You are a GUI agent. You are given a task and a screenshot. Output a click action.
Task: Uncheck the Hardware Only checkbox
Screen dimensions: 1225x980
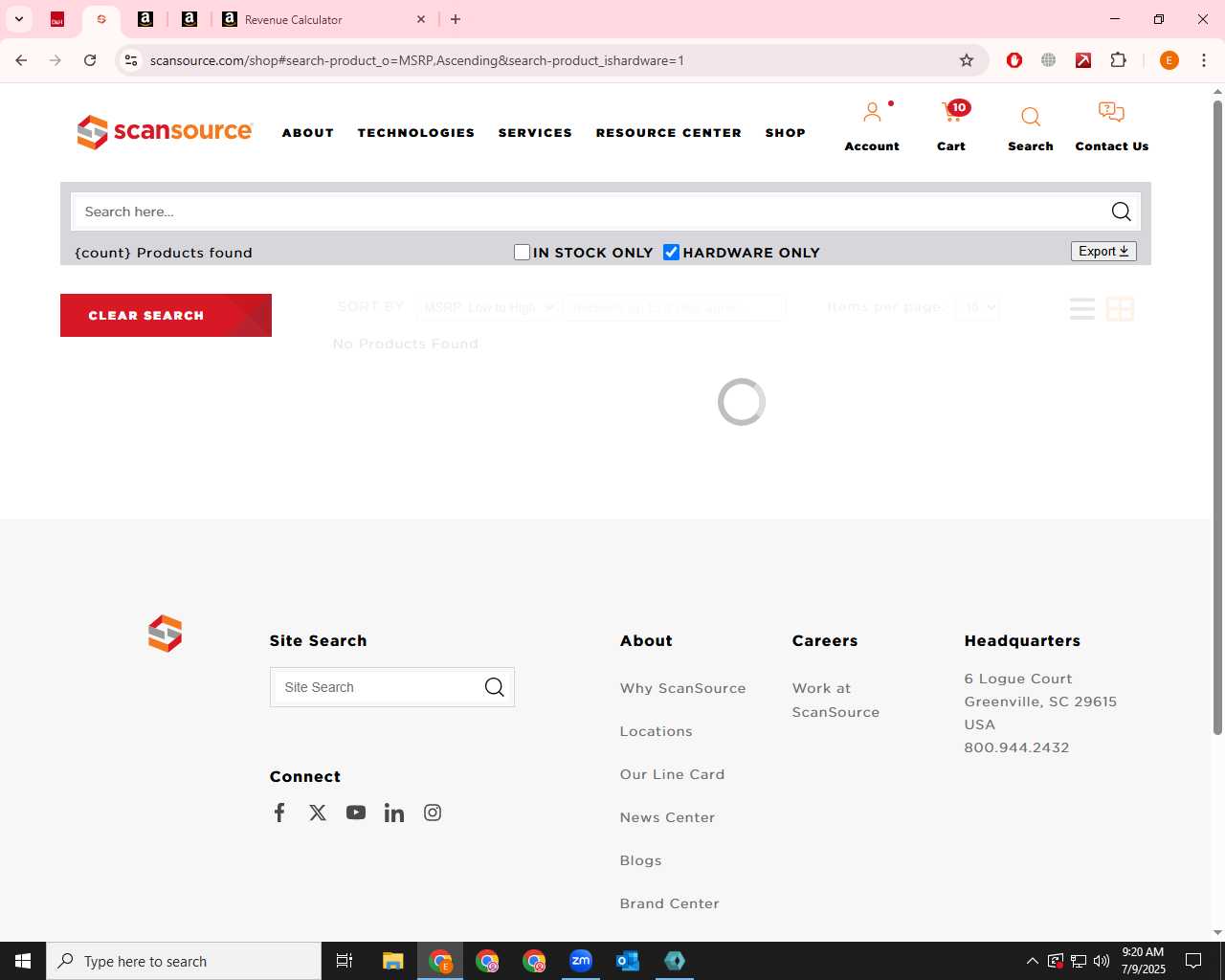click(671, 253)
